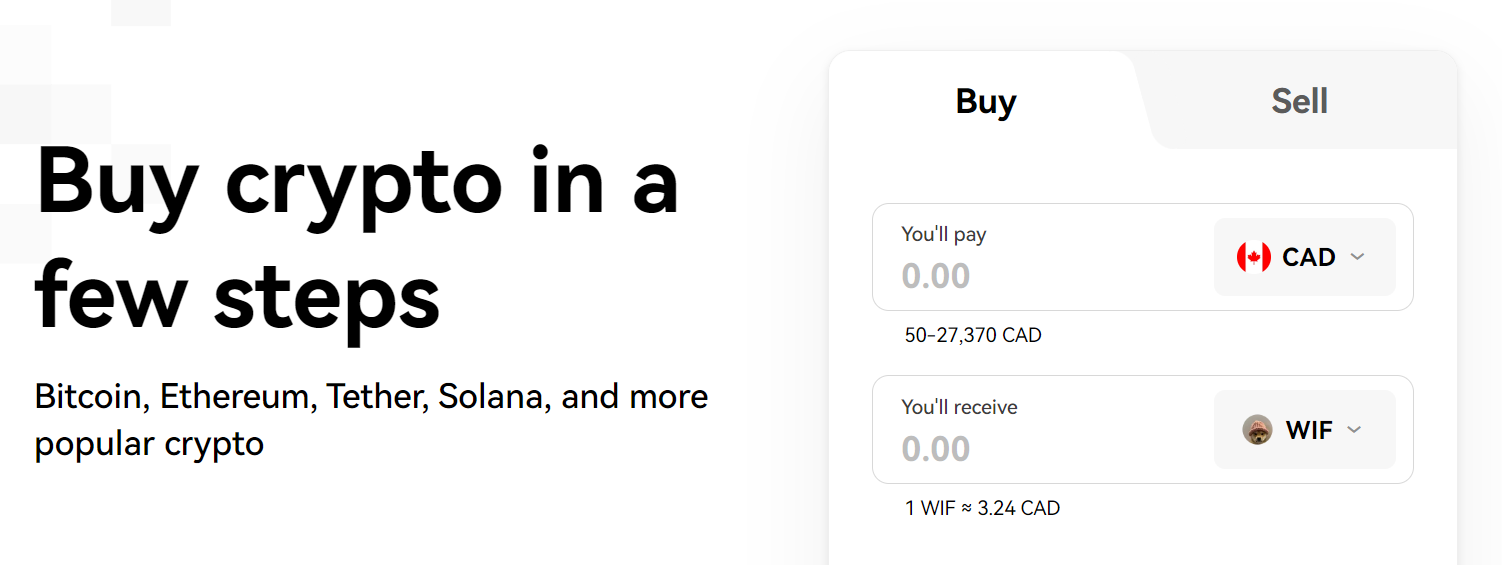Switch to the Sell tab
Screen dimensions: 1502x565
1299,101
